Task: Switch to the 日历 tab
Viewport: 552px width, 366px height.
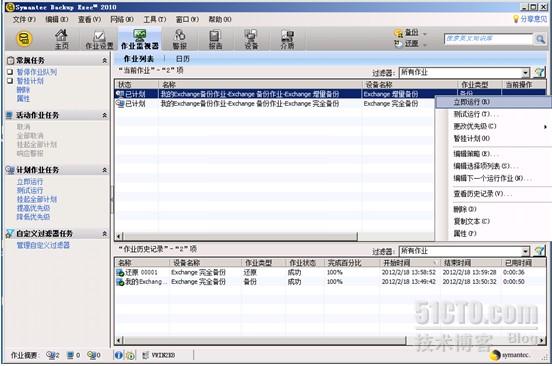Action: [x=183, y=59]
